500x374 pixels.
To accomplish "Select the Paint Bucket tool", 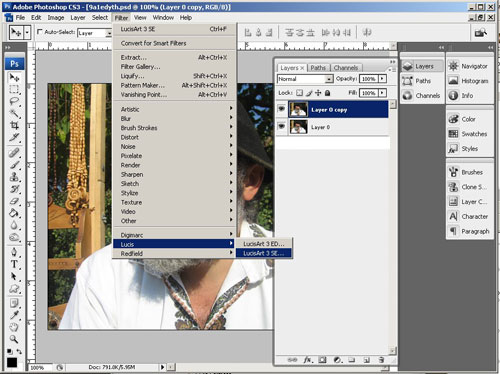I will pyautogui.click(x=14, y=213).
